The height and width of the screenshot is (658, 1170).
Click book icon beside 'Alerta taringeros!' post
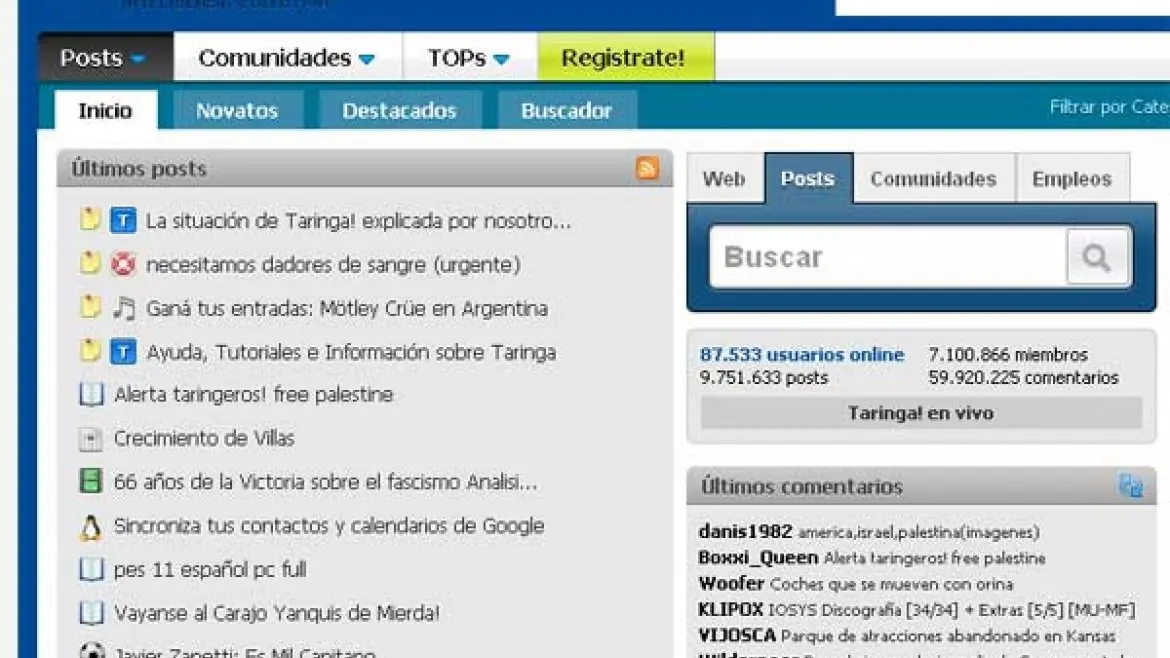[x=91, y=394]
